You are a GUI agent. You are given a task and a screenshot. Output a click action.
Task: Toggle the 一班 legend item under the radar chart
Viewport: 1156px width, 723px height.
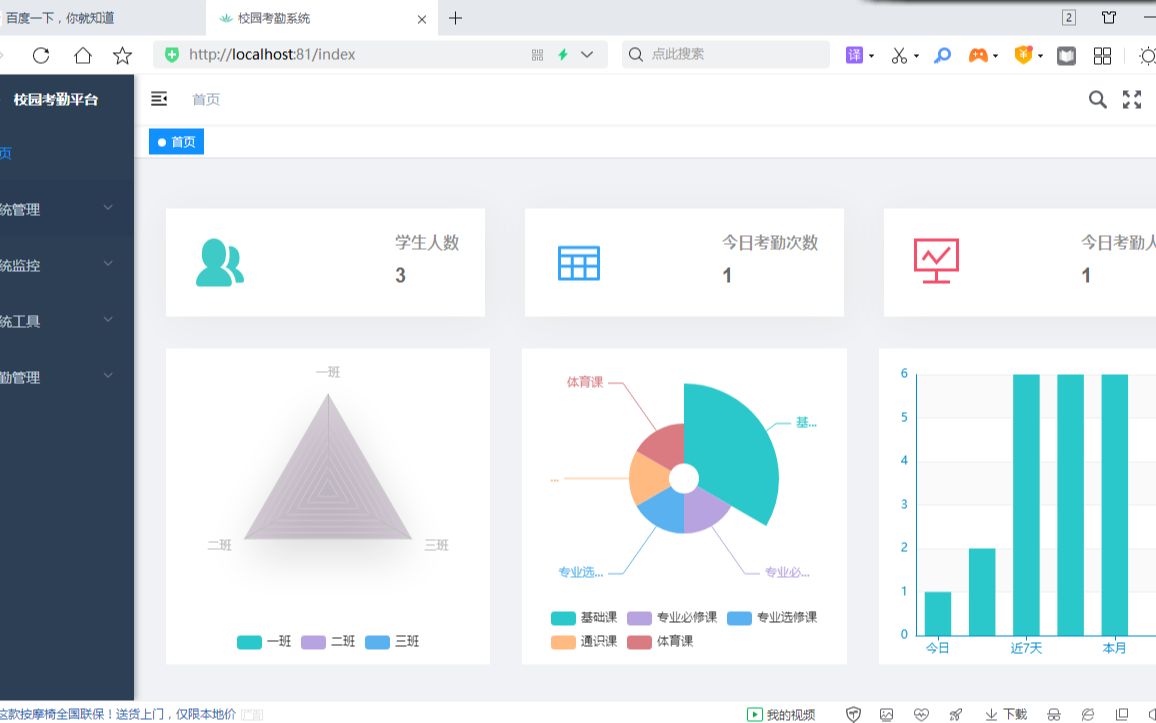click(x=266, y=641)
